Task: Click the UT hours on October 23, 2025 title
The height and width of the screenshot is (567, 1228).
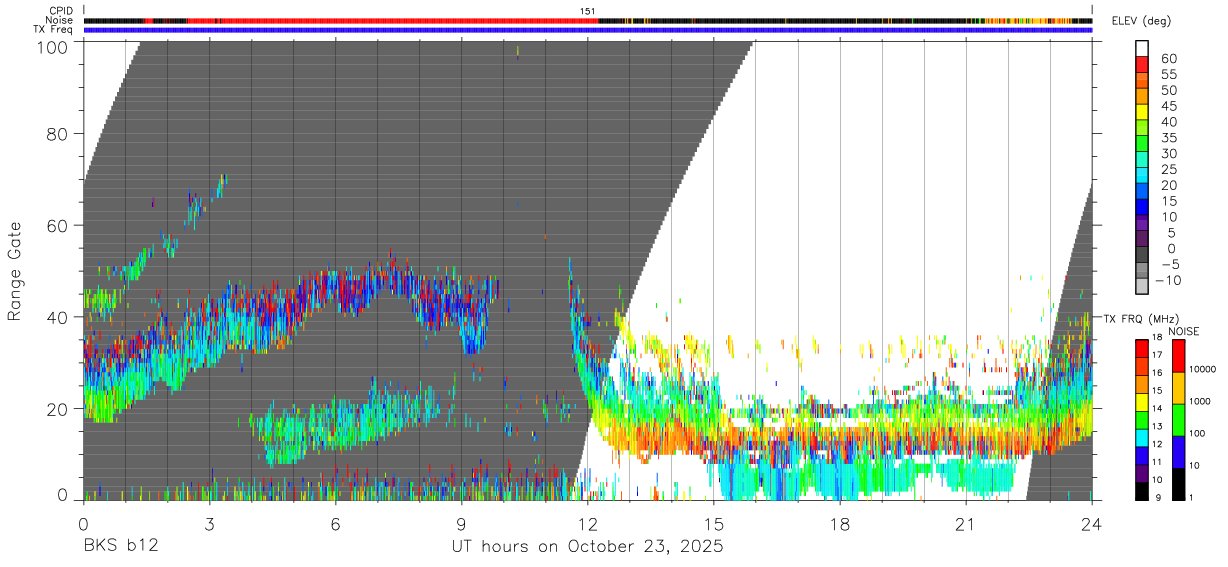Action: click(588, 547)
